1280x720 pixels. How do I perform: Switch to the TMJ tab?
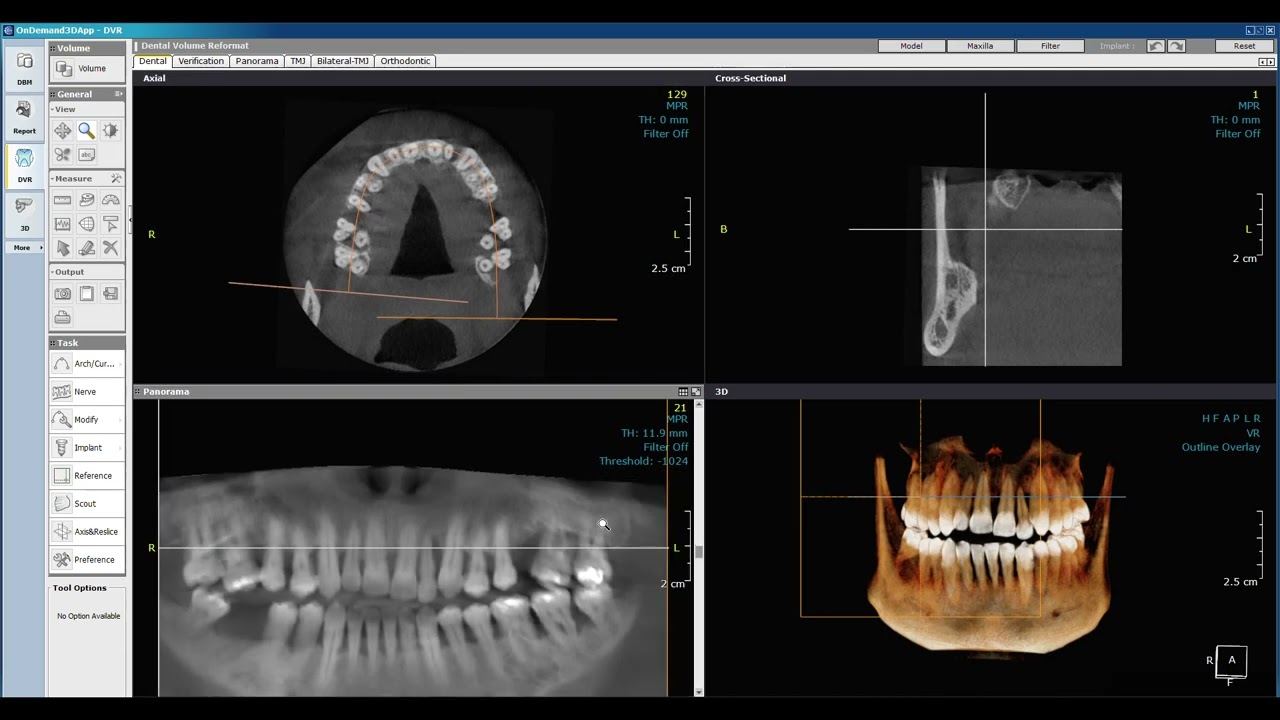pos(298,61)
